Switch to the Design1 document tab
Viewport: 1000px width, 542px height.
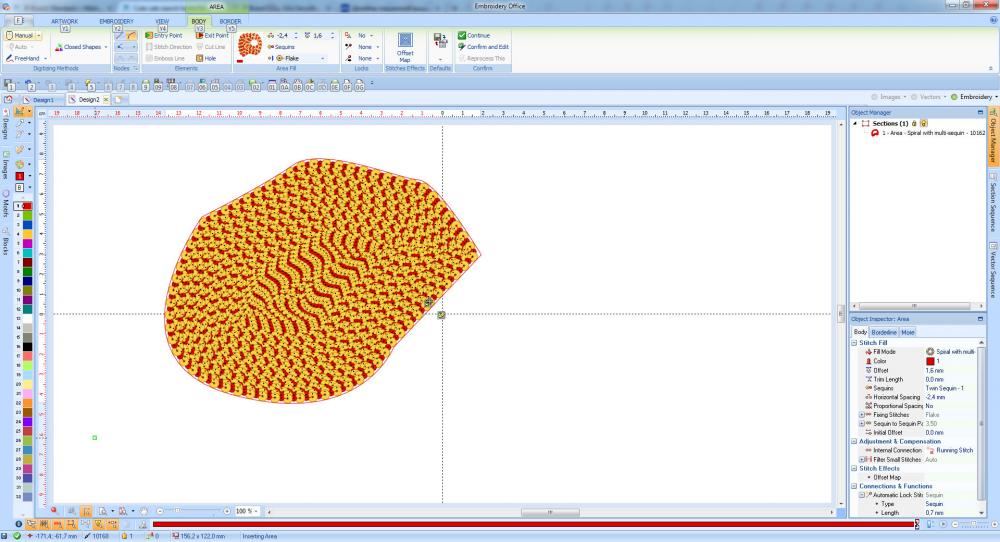tap(42, 100)
